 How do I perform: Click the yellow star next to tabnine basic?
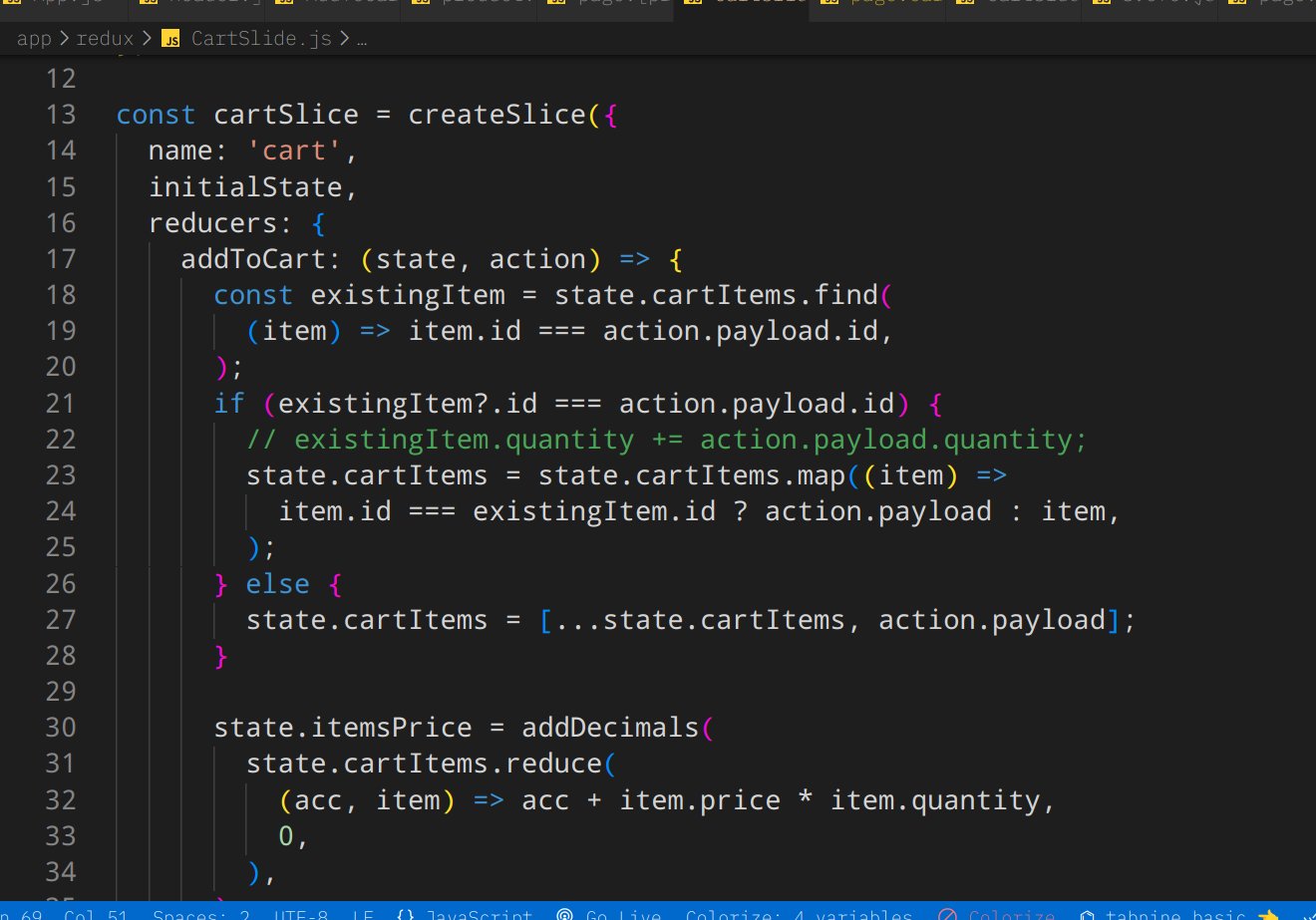click(1268, 914)
